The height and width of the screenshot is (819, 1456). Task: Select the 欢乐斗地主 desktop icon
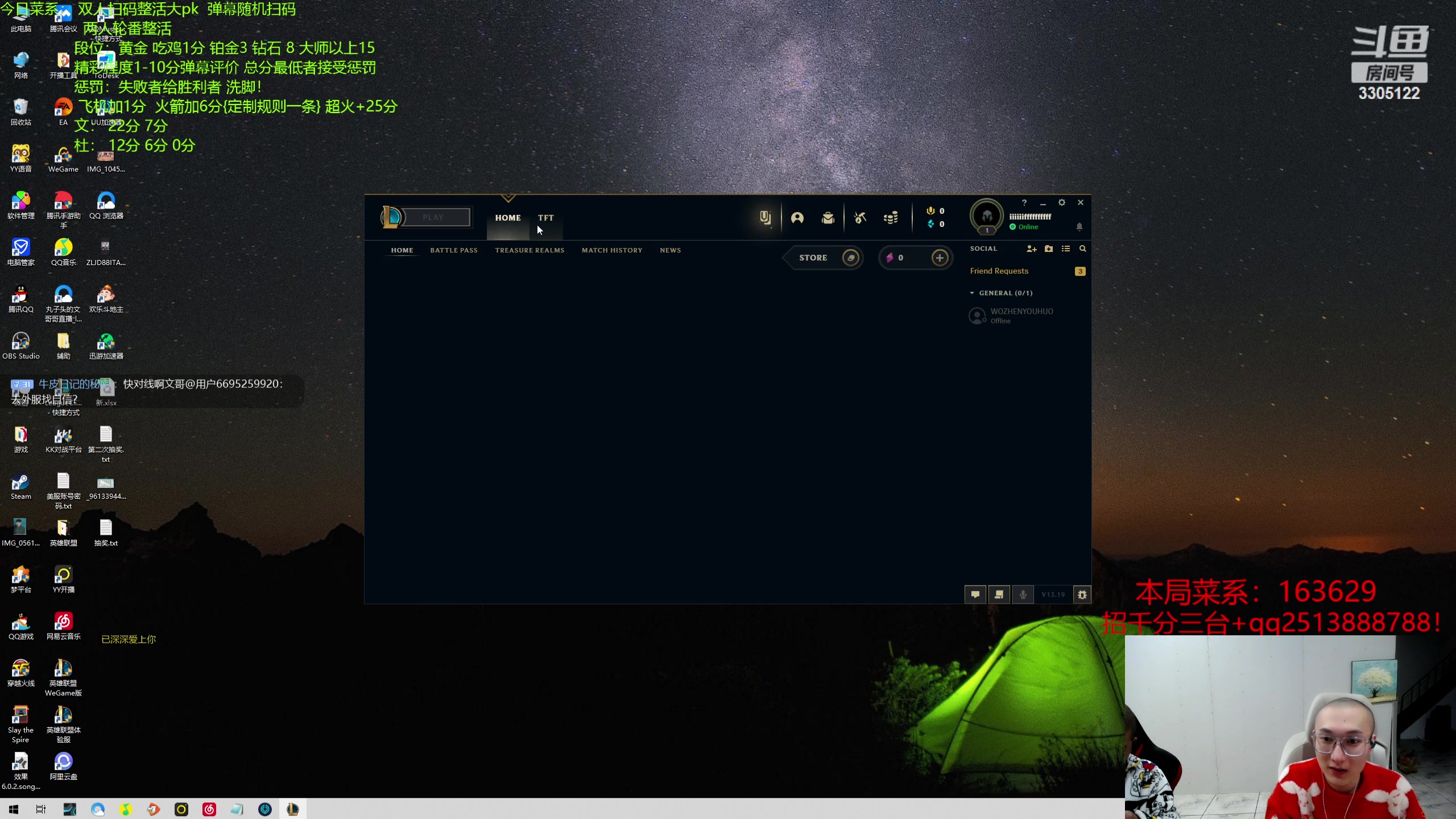106,300
